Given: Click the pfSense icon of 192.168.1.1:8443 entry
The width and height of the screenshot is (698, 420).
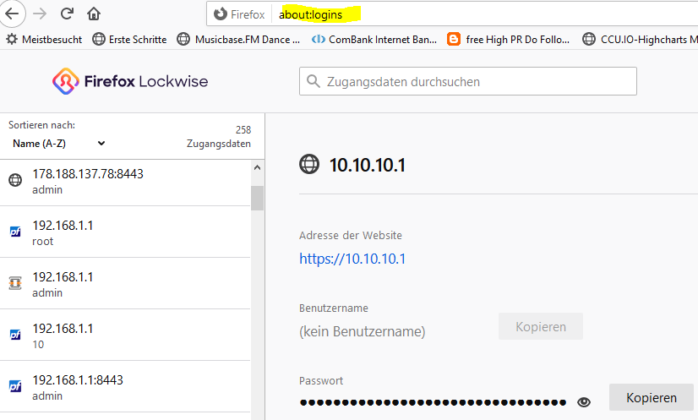Looking at the screenshot, I should [x=15, y=386].
